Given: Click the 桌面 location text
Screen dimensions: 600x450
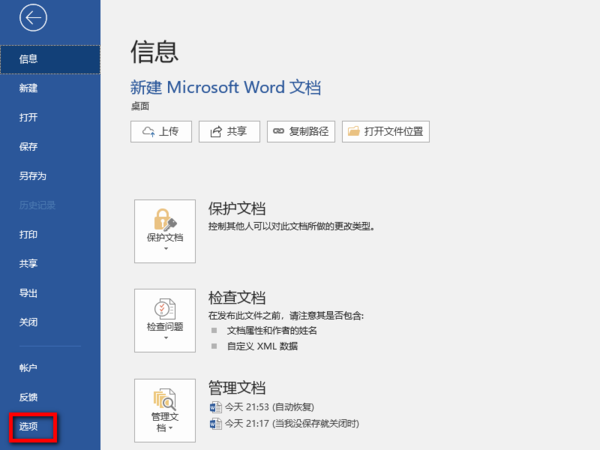Looking at the screenshot, I should (140, 106).
